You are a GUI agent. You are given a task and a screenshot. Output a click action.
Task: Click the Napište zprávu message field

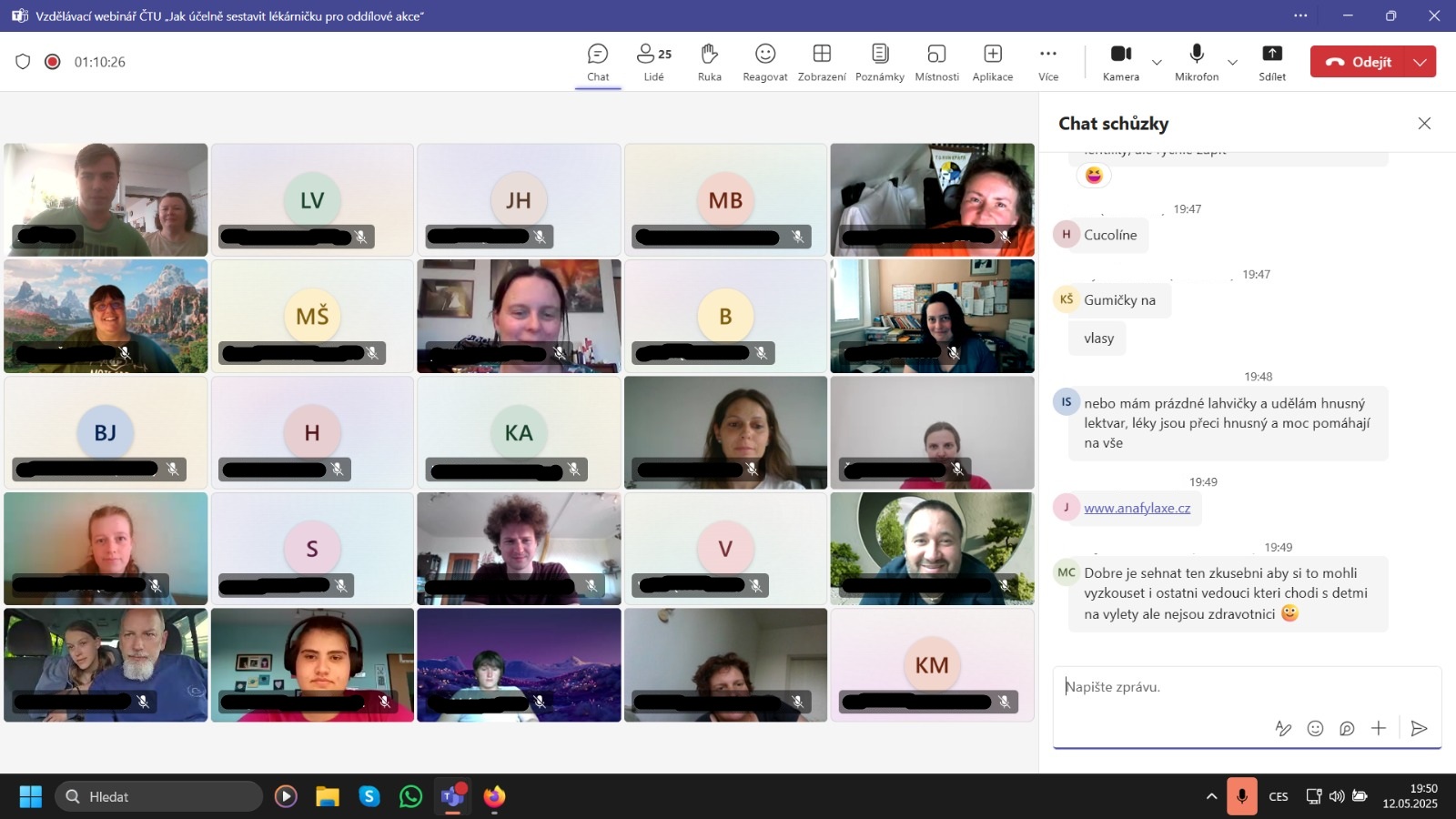pos(1247,687)
